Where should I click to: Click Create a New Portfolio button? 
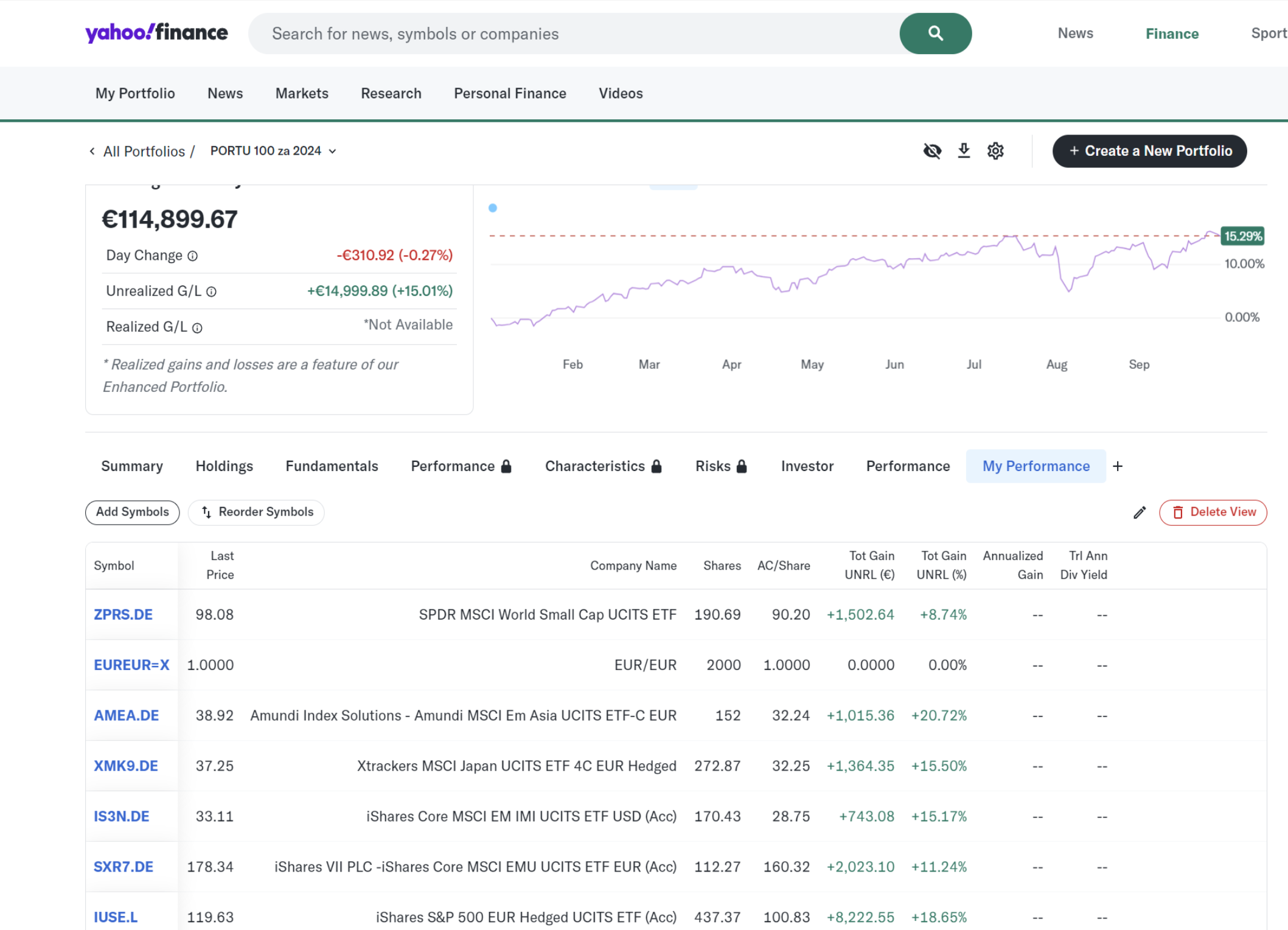[1149, 151]
